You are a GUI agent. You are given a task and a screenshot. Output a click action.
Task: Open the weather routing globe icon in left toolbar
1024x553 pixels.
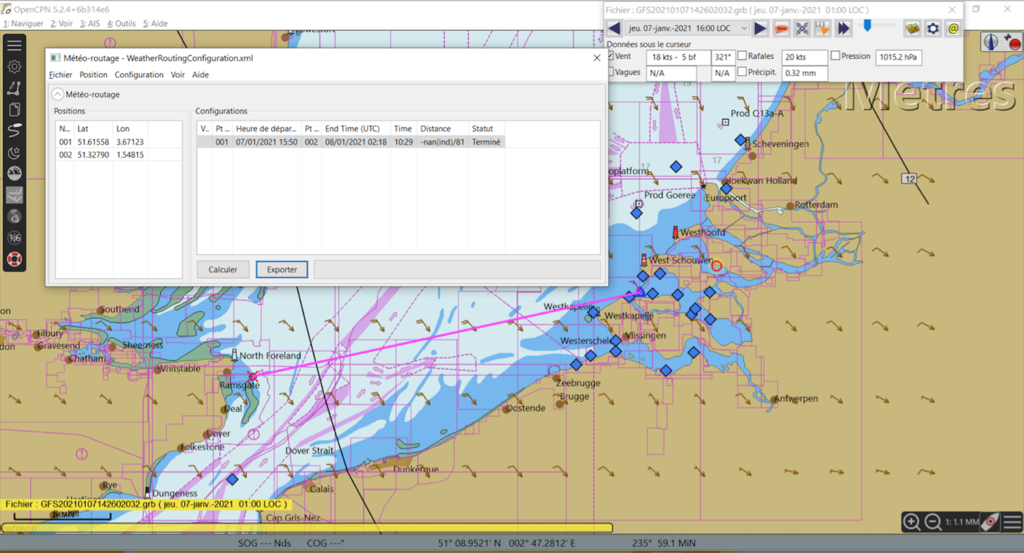point(14,216)
